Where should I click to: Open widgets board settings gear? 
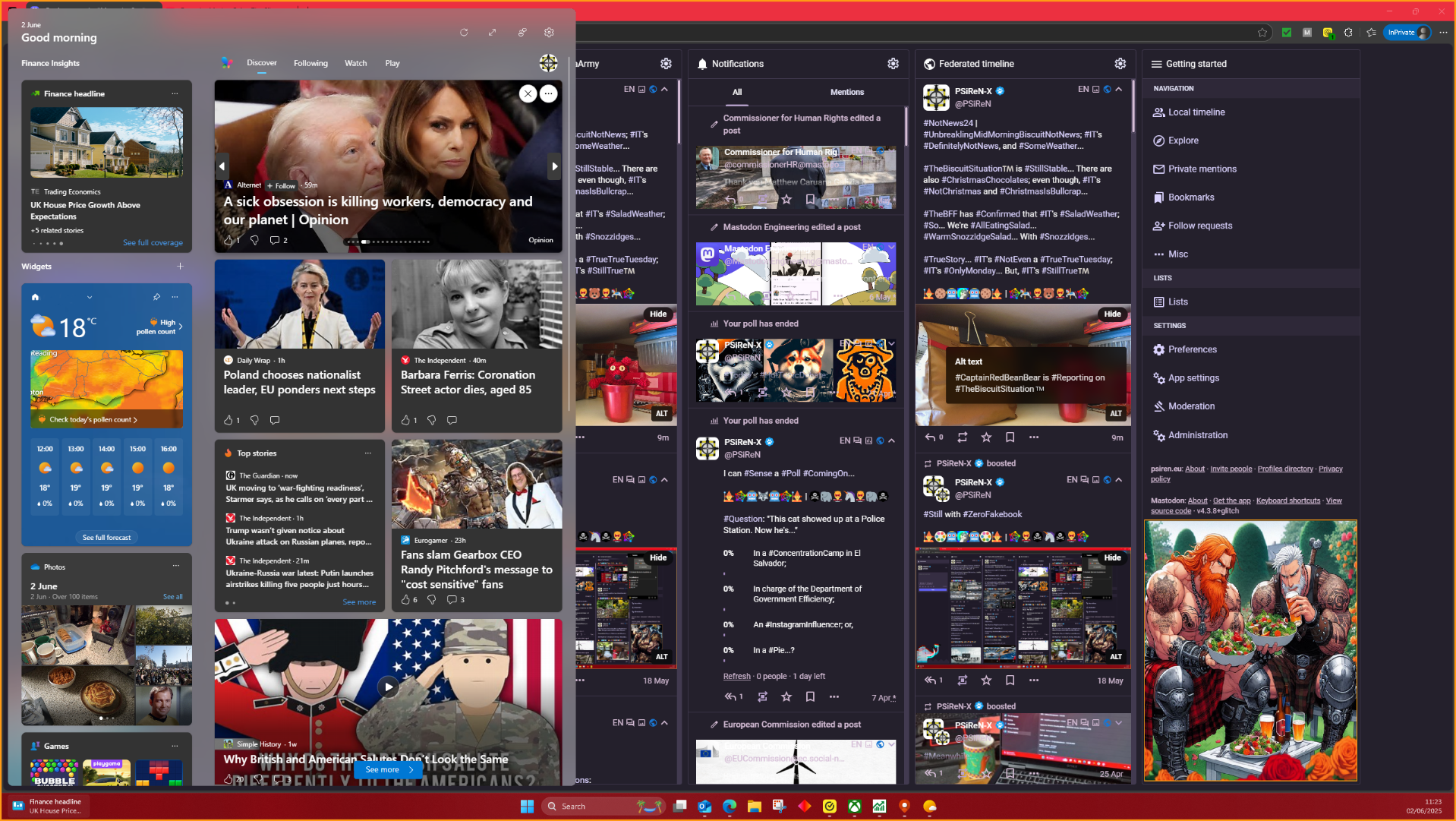pos(549,33)
